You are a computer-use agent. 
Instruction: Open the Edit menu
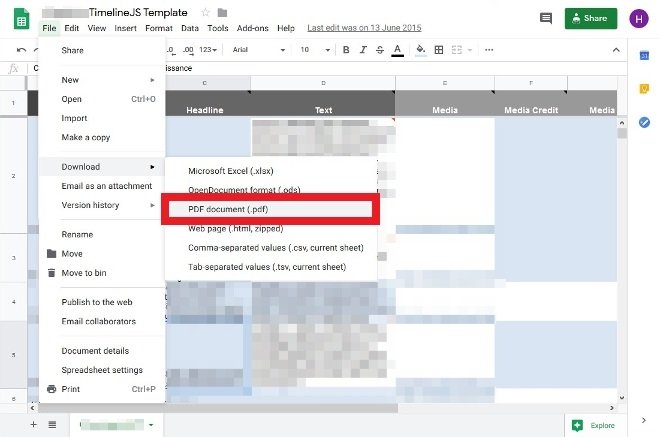pyautogui.click(x=72, y=28)
